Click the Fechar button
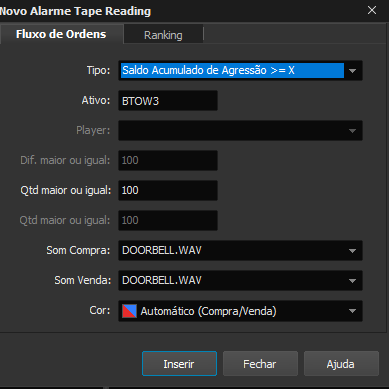 point(260,364)
